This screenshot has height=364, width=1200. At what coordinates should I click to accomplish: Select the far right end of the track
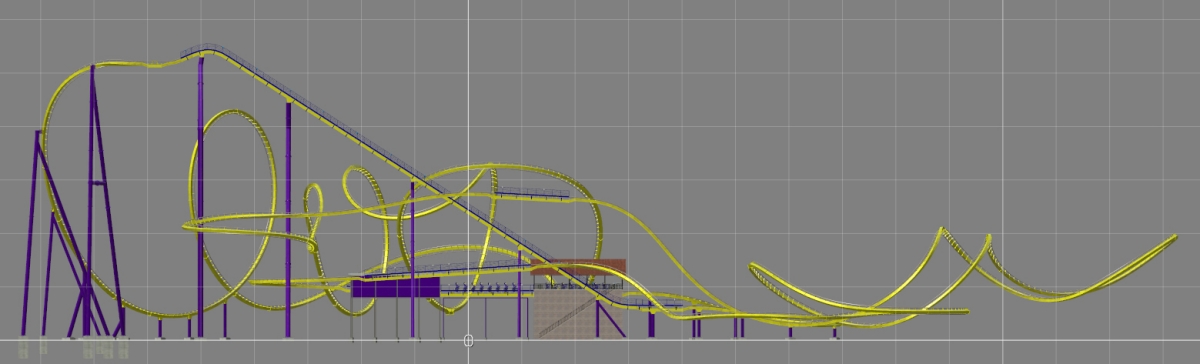1172,239
